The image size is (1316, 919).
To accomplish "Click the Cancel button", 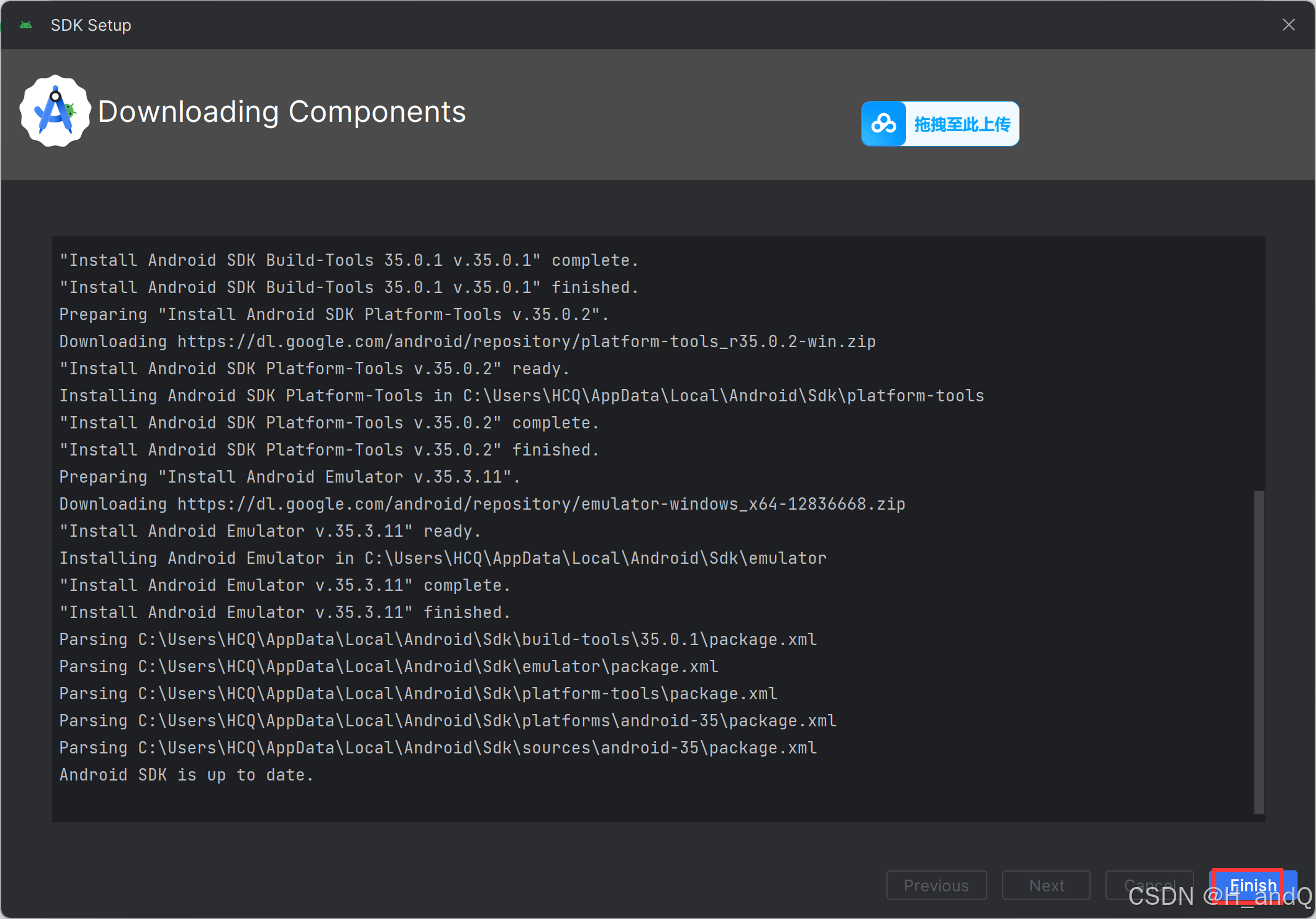I will [1149, 885].
